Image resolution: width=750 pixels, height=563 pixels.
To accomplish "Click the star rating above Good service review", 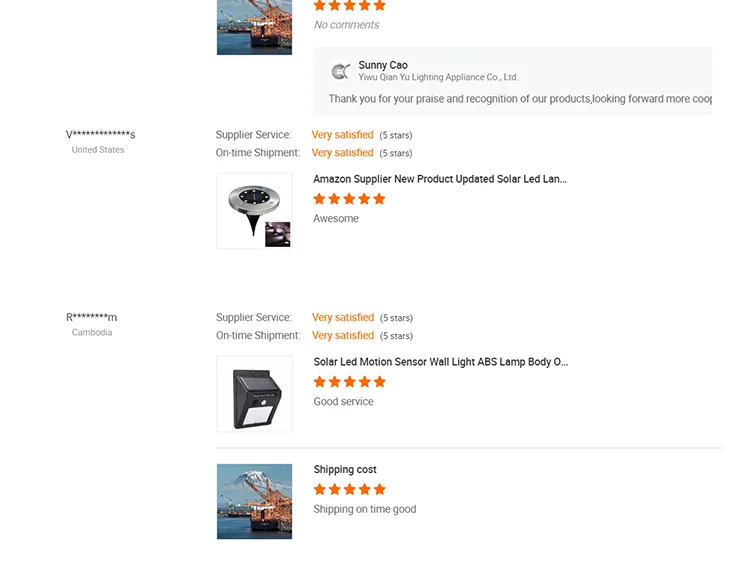I will click(x=349, y=382).
